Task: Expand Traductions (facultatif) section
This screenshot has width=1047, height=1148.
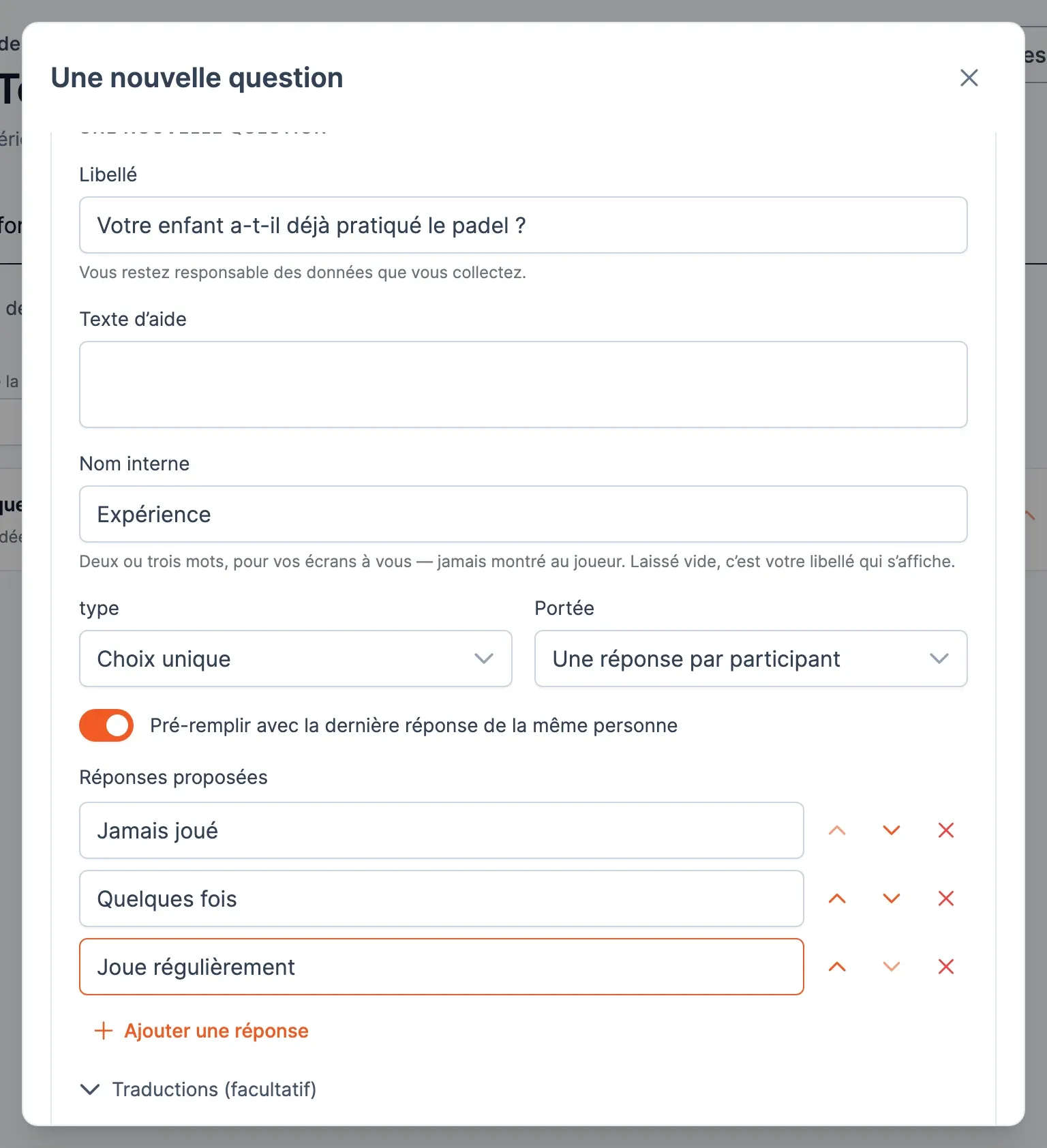Action: 198,1089
